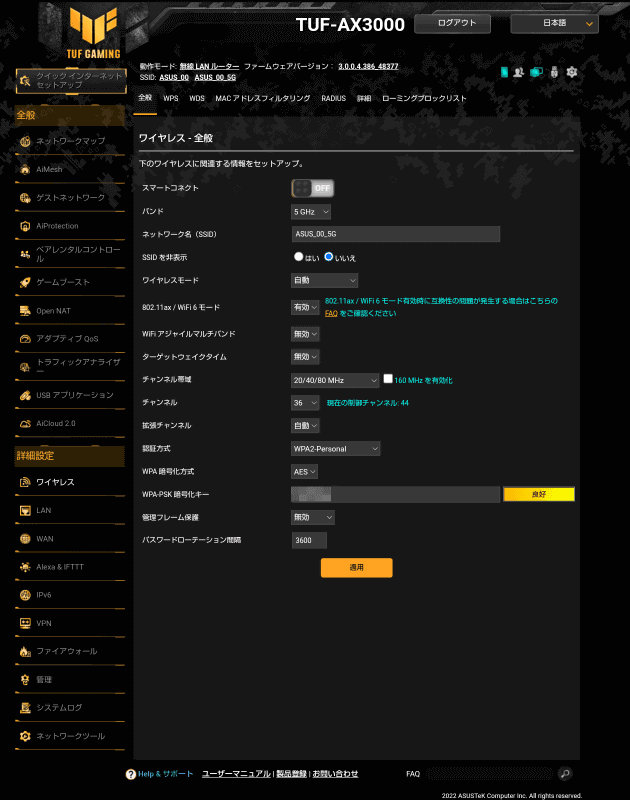Click the トラフィックアナライザー icon
The width and height of the screenshot is (630, 800).
click(25, 367)
